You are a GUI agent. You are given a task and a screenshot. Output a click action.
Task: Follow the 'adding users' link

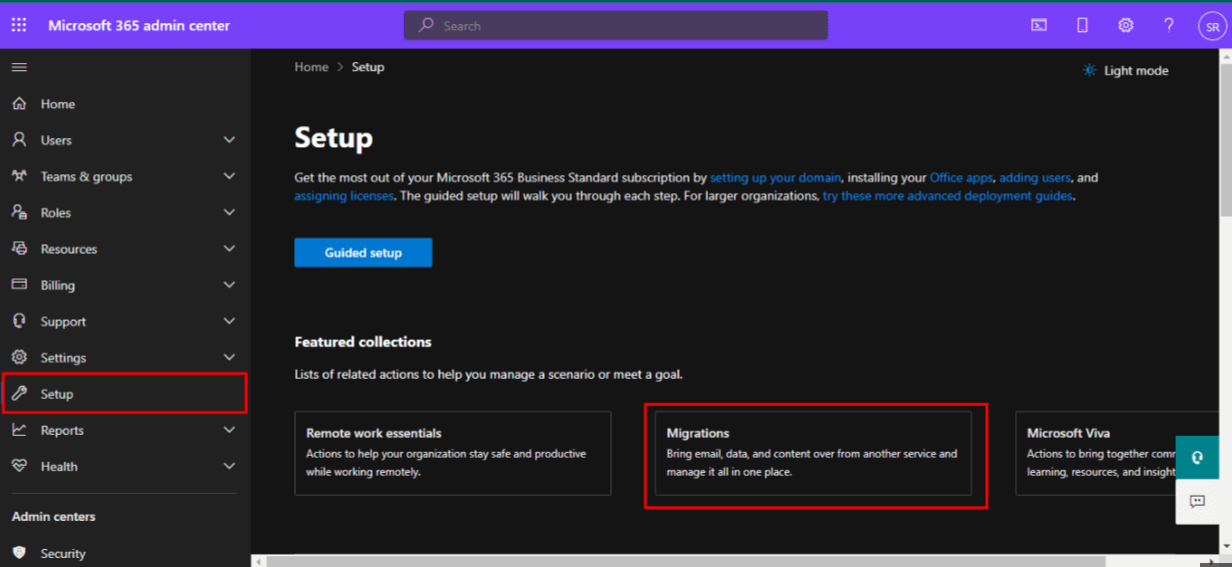point(1035,178)
